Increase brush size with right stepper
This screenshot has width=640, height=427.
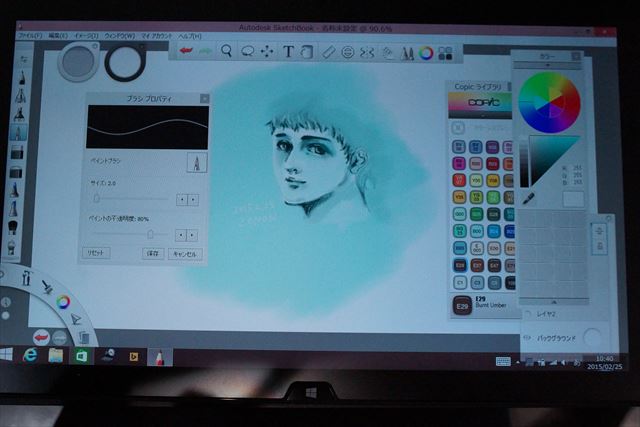pos(193,200)
